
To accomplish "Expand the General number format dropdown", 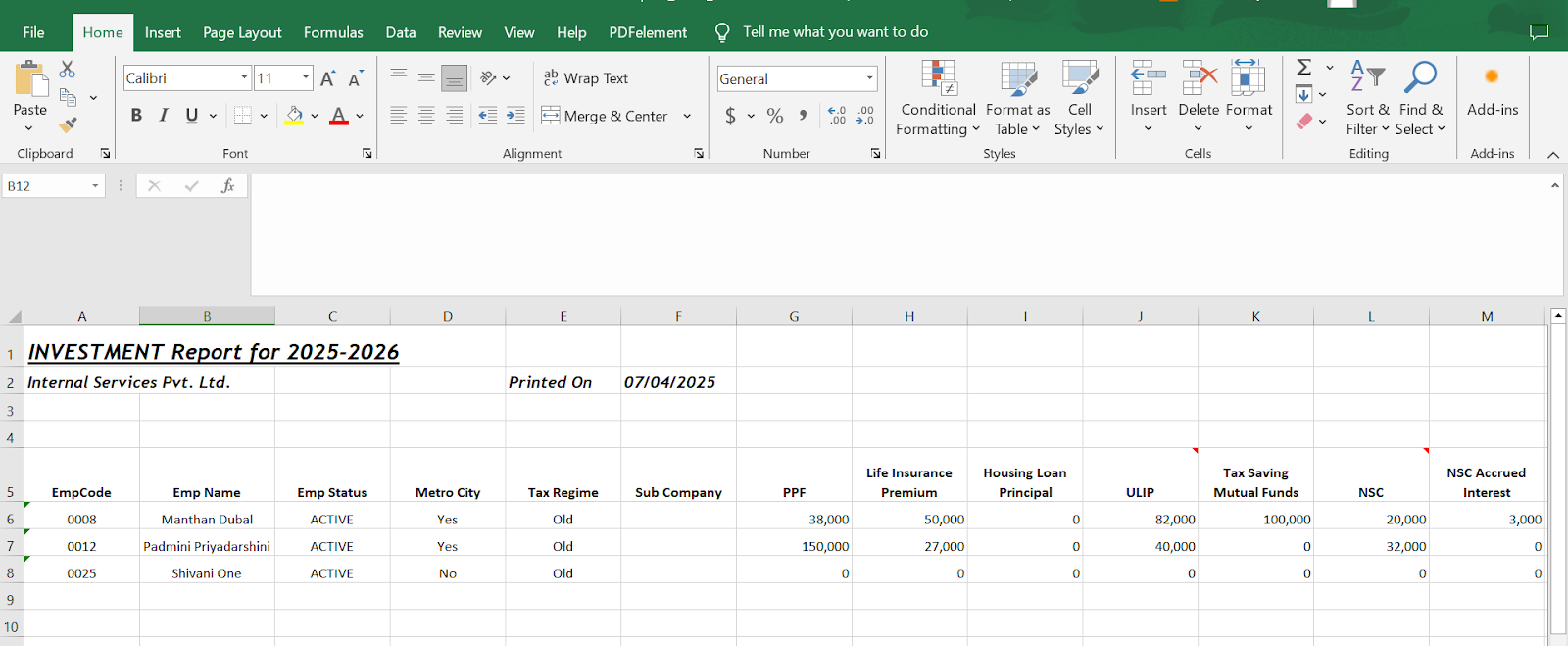I will point(869,78).
